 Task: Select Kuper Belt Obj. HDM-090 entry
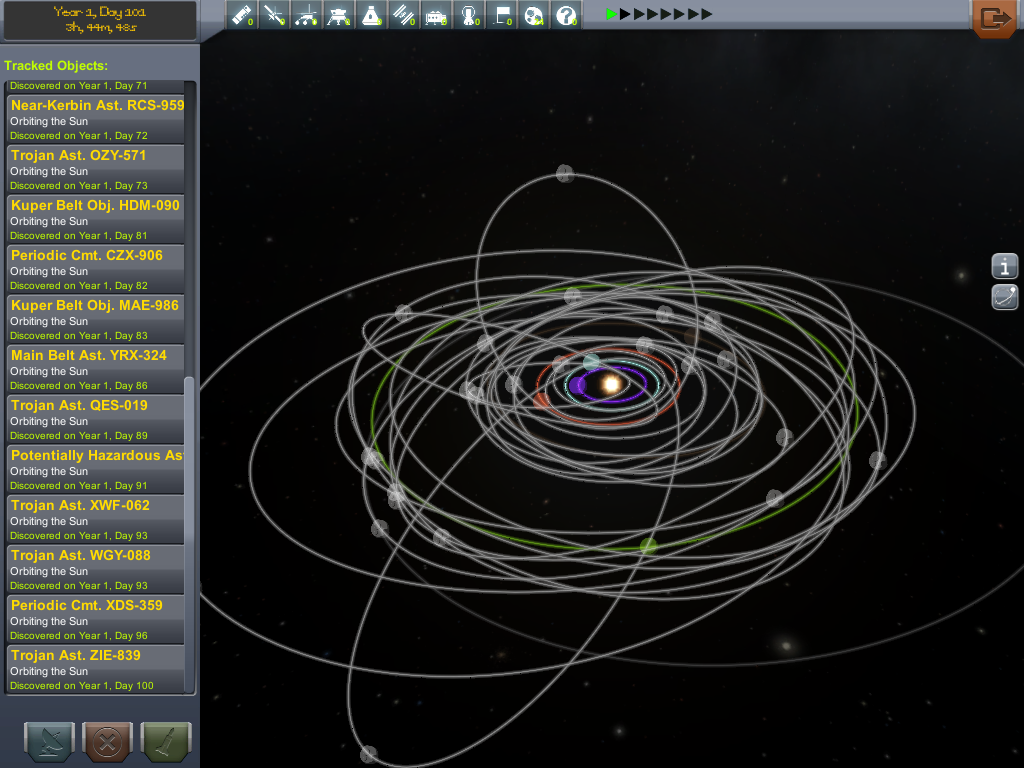tap(96, 219)
